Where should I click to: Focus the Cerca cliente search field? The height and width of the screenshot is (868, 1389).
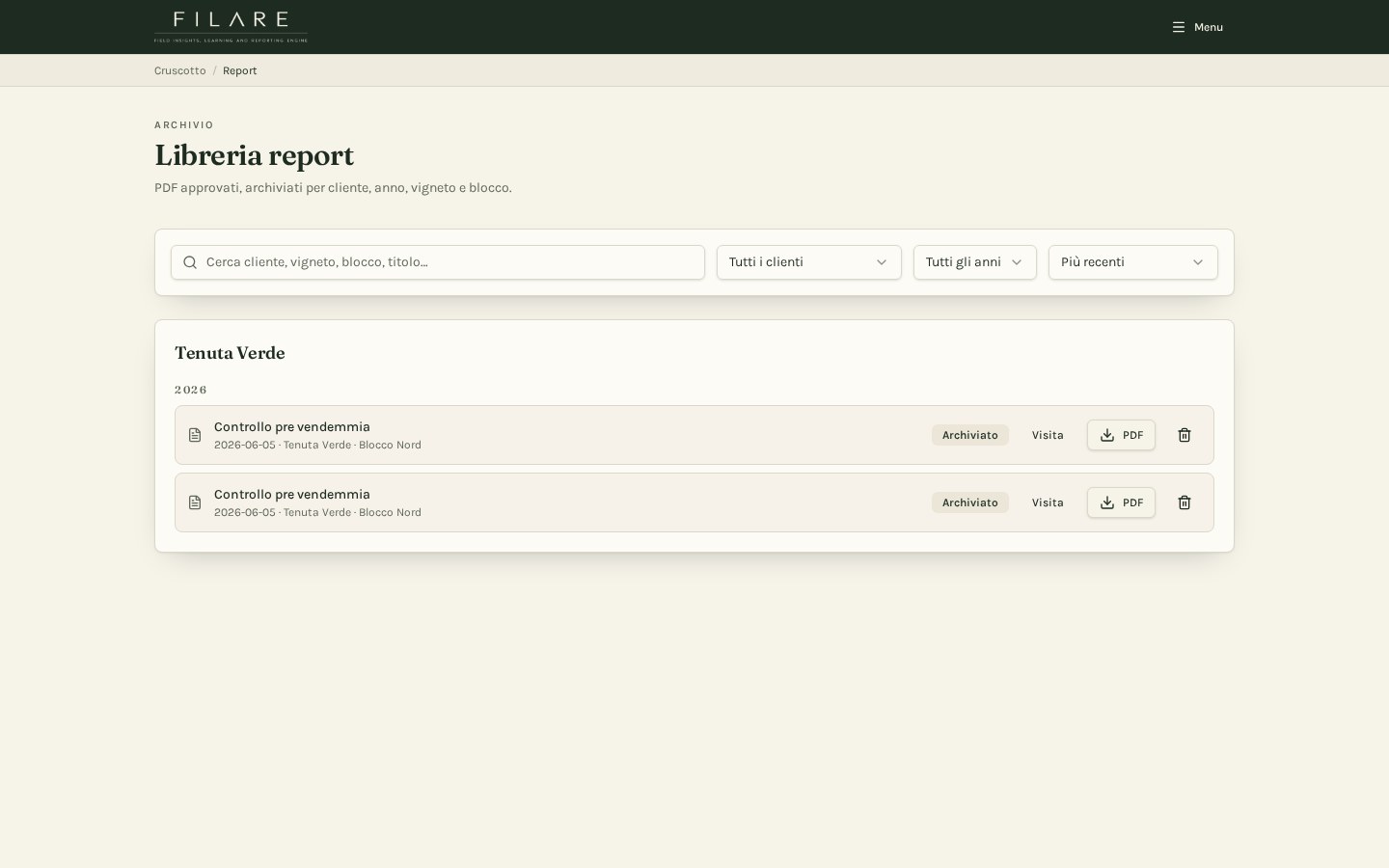[438, 262]
